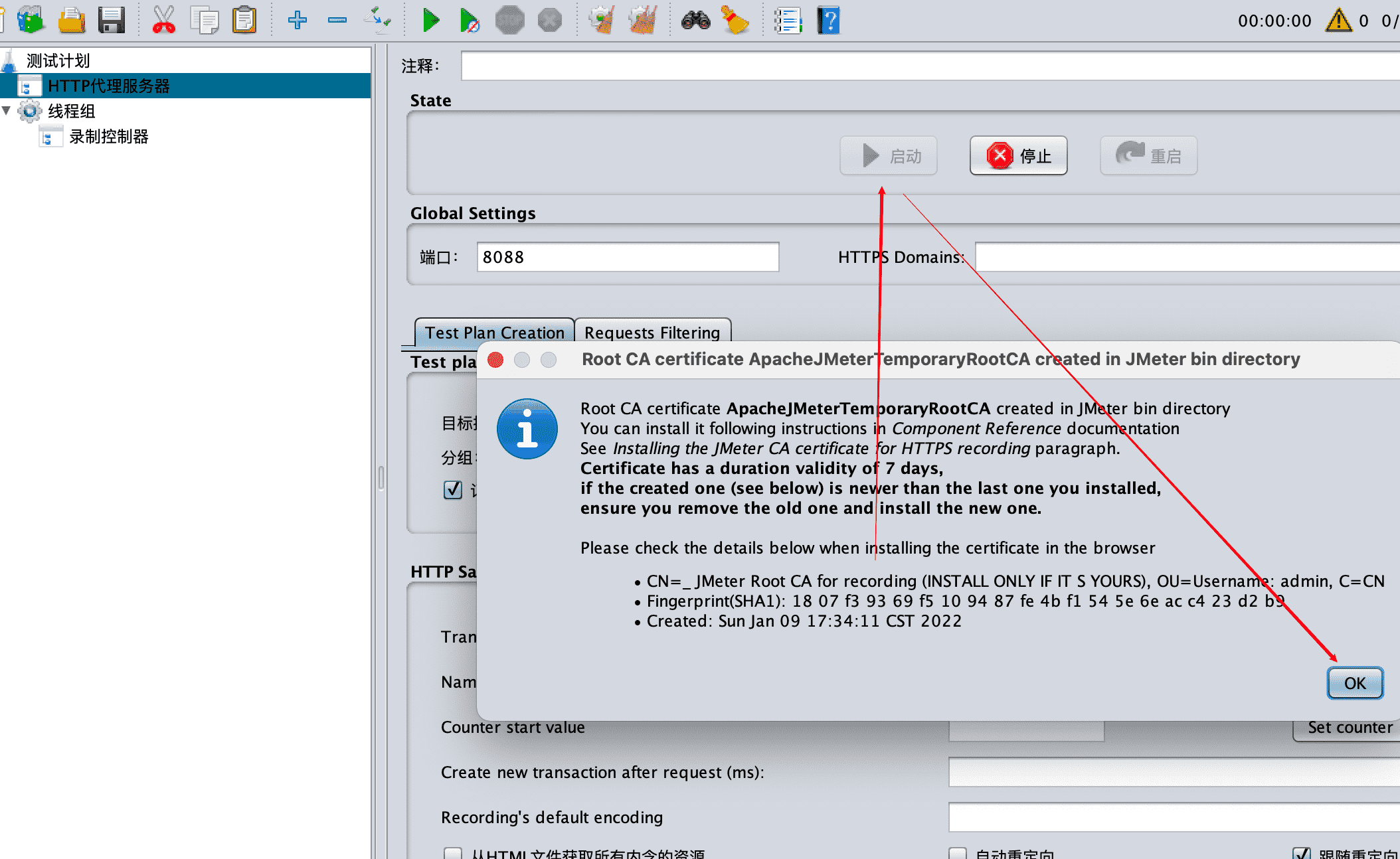Switch to Requests Filtering tab
Image resolution: width=1400 pixels, height=859 pixels.
click(652, 333)
